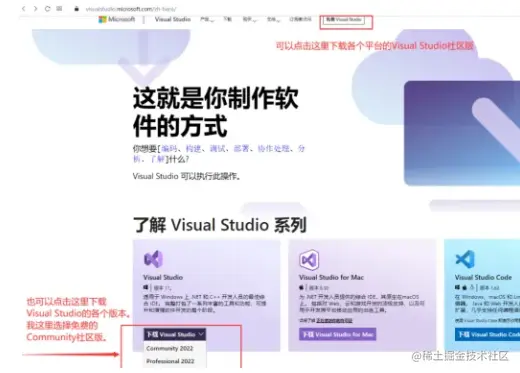Click the Microsoft logo in the header
Image resolution: width=520 pixels, height=373 pixels.
coord(117,19)
